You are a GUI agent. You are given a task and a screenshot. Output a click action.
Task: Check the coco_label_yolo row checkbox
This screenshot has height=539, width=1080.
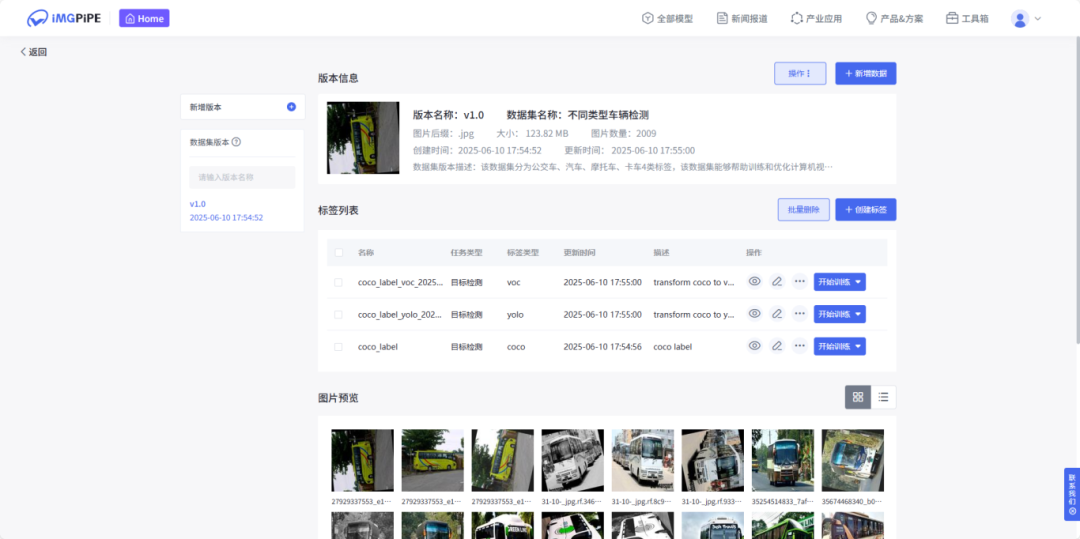338,314
